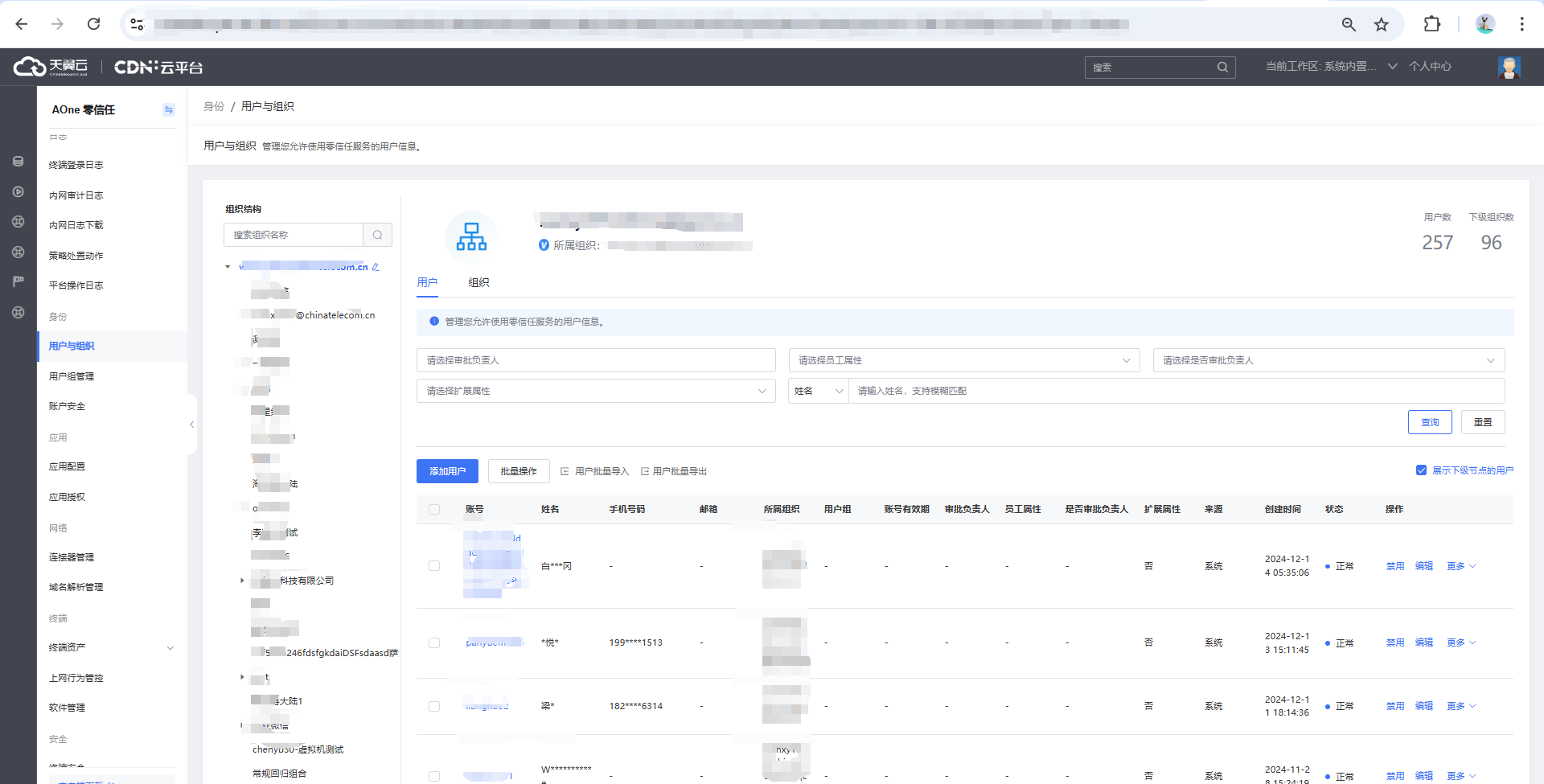Select chenyb50-虚拟机测试 tree node
This screenshot has height=784, width=1544.
[x=298, y=749]
